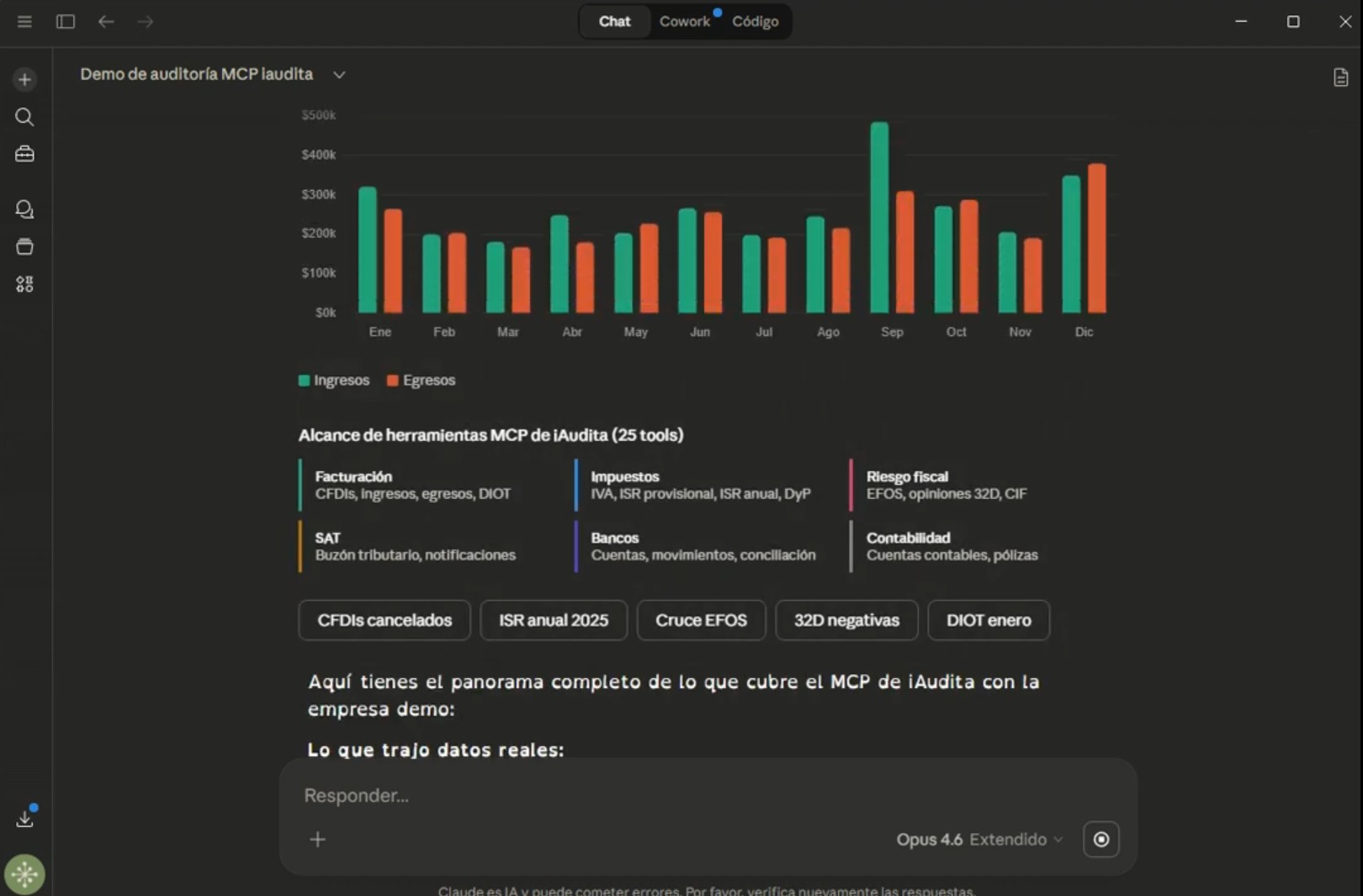1363x896 pixels.
Task: Click the Cruce EFOS button
Action: (701, 621)
